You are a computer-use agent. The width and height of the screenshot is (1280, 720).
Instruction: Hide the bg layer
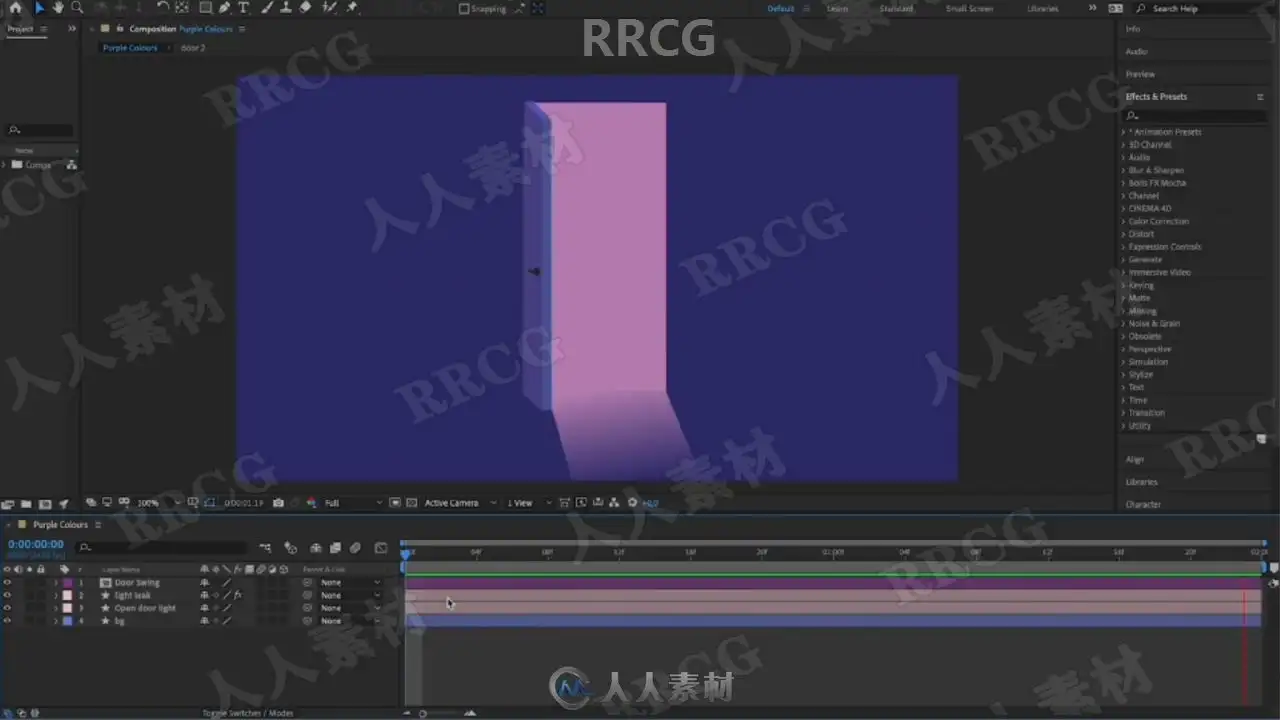pyautogui.click(x=7, y=621)
